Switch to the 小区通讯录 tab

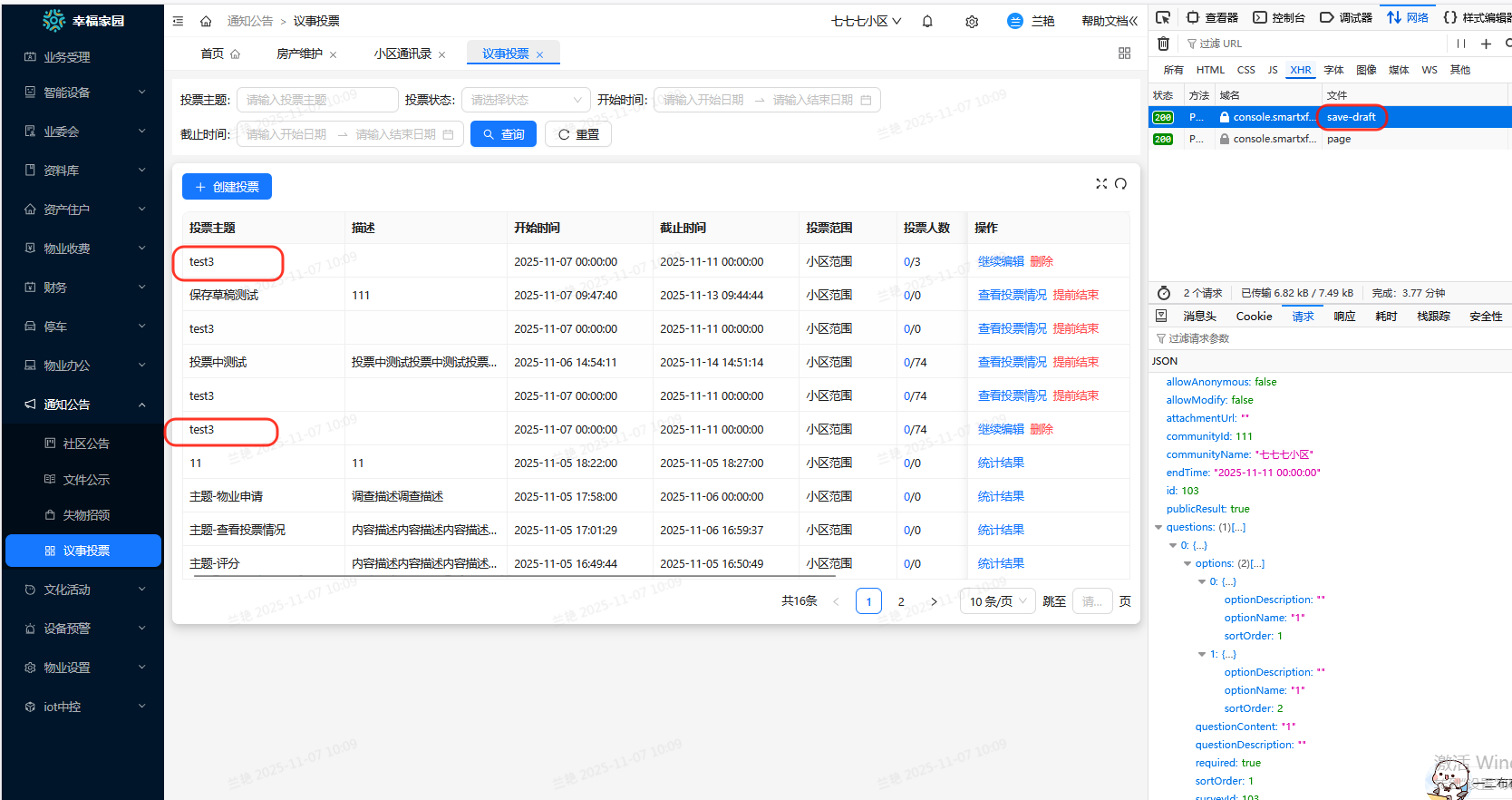pos(402,54)
